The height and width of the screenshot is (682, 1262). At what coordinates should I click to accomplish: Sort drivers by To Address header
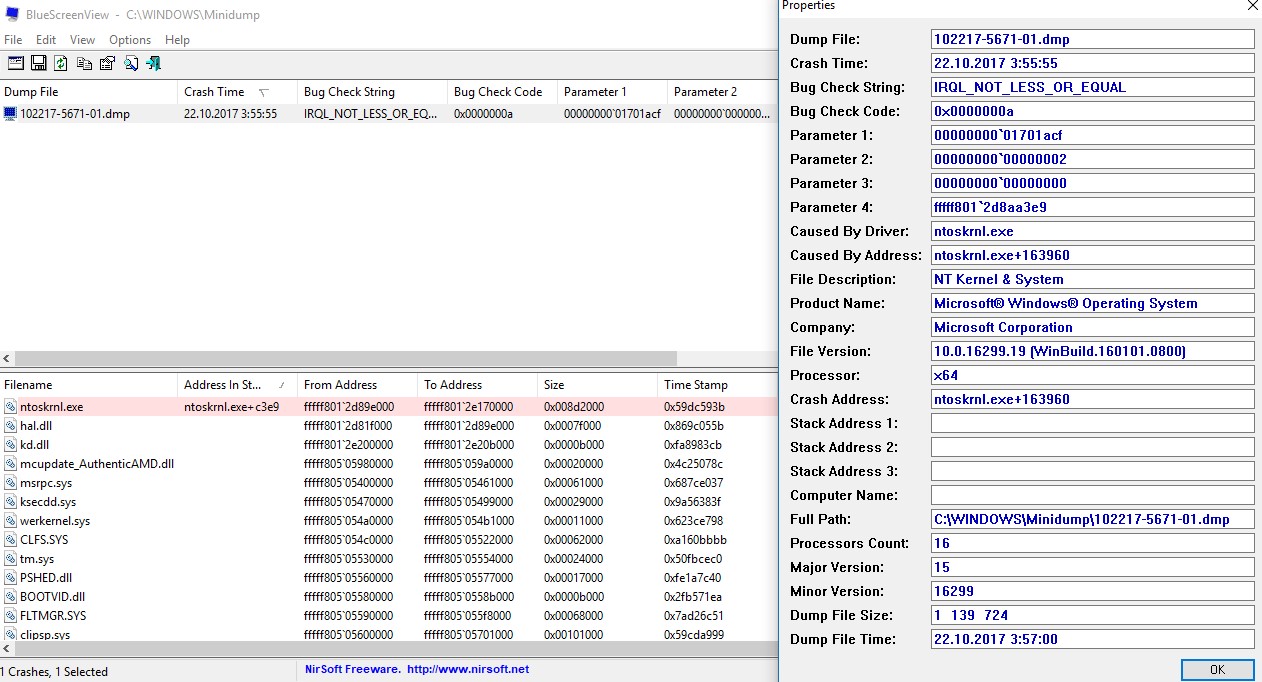click(x=479, y=385)
